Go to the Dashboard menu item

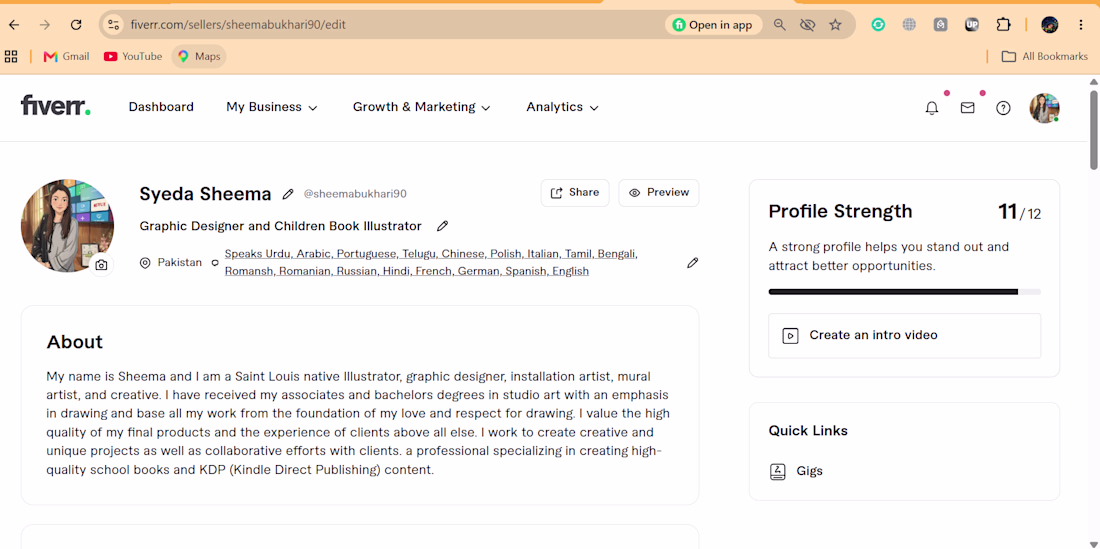point(161,107)
